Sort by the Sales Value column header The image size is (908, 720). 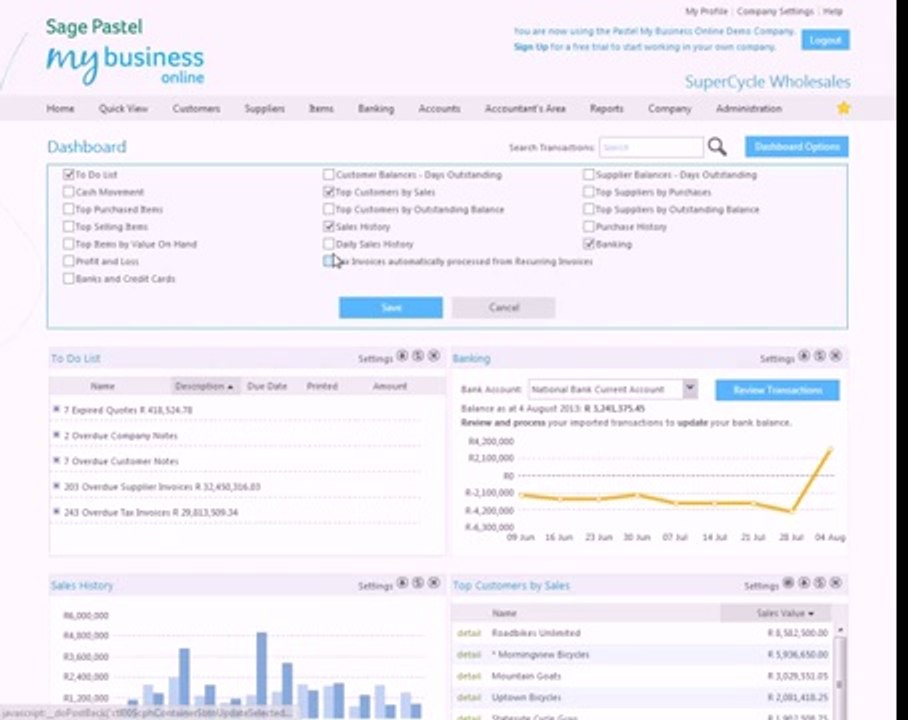tap(784, 613)
